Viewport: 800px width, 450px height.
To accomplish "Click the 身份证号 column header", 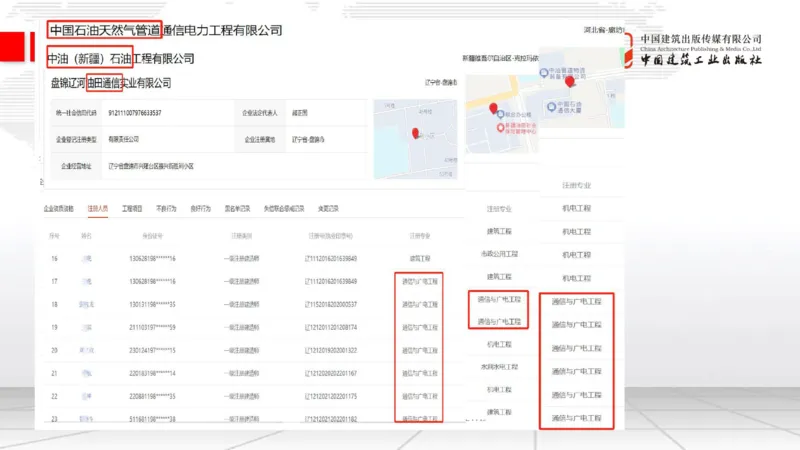I will tap(152, 236).
